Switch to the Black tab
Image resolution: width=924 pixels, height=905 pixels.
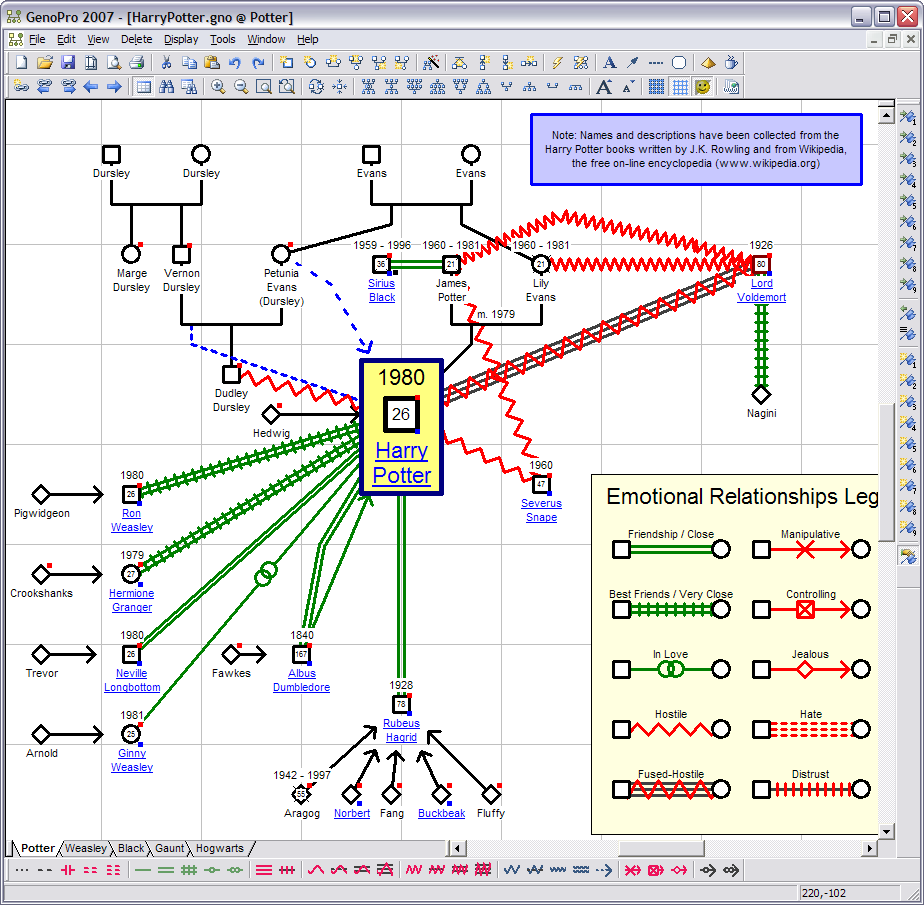(131, 848)
